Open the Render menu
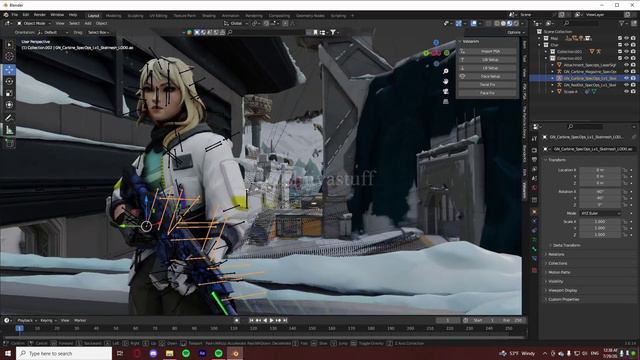This screenshot has width=640, height=360. [40, 15]
